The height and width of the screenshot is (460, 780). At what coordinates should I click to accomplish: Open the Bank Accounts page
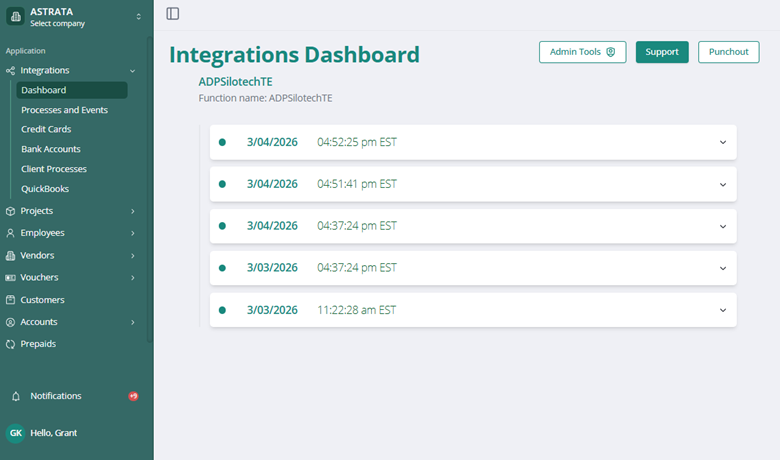coord(51,149)
